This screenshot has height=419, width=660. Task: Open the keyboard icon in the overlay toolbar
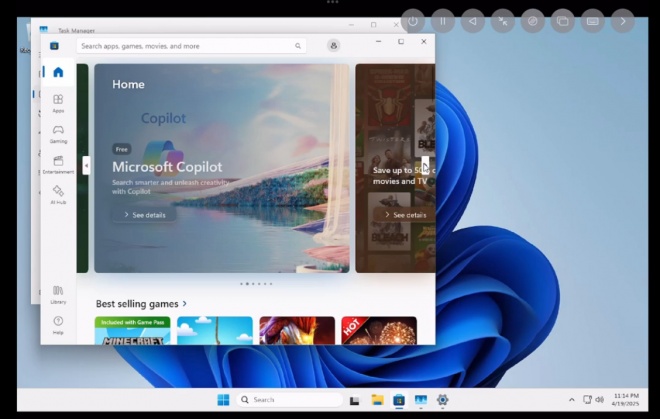593,21
